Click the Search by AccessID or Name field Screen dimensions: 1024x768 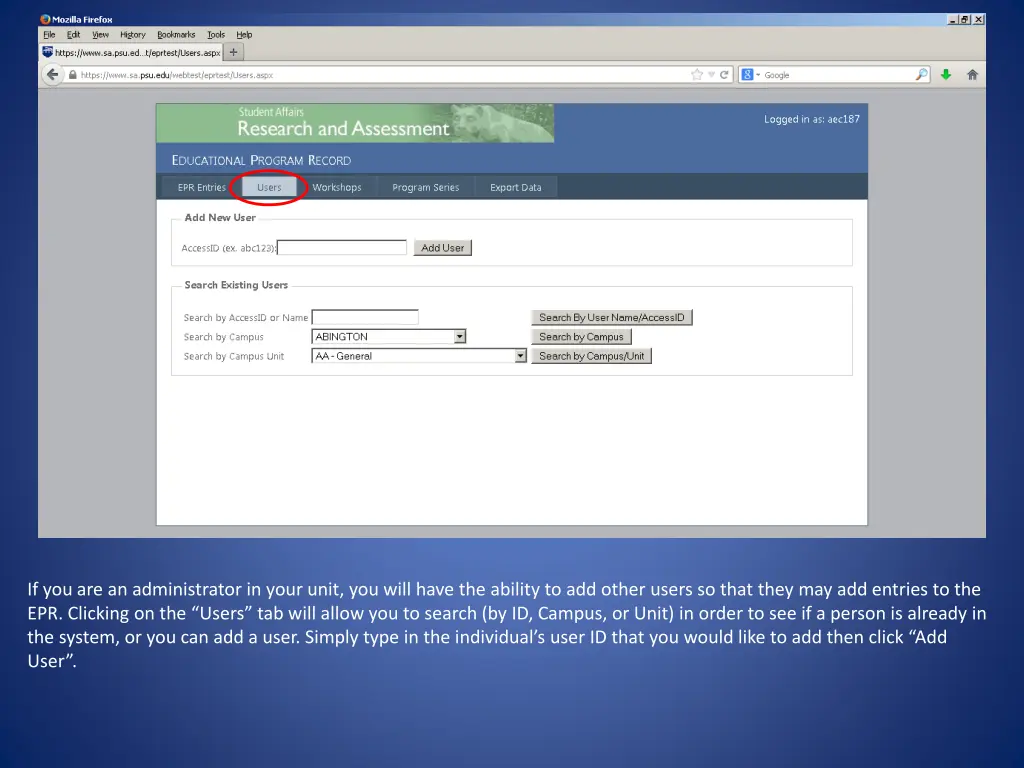click(365, 317)
